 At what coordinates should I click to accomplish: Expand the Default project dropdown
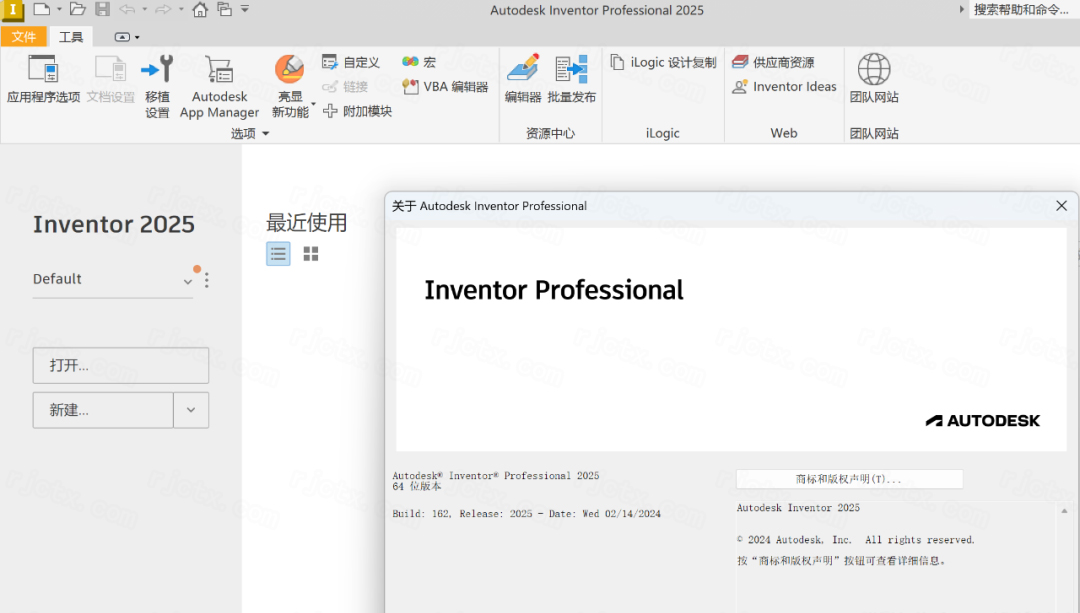point(187,279)
